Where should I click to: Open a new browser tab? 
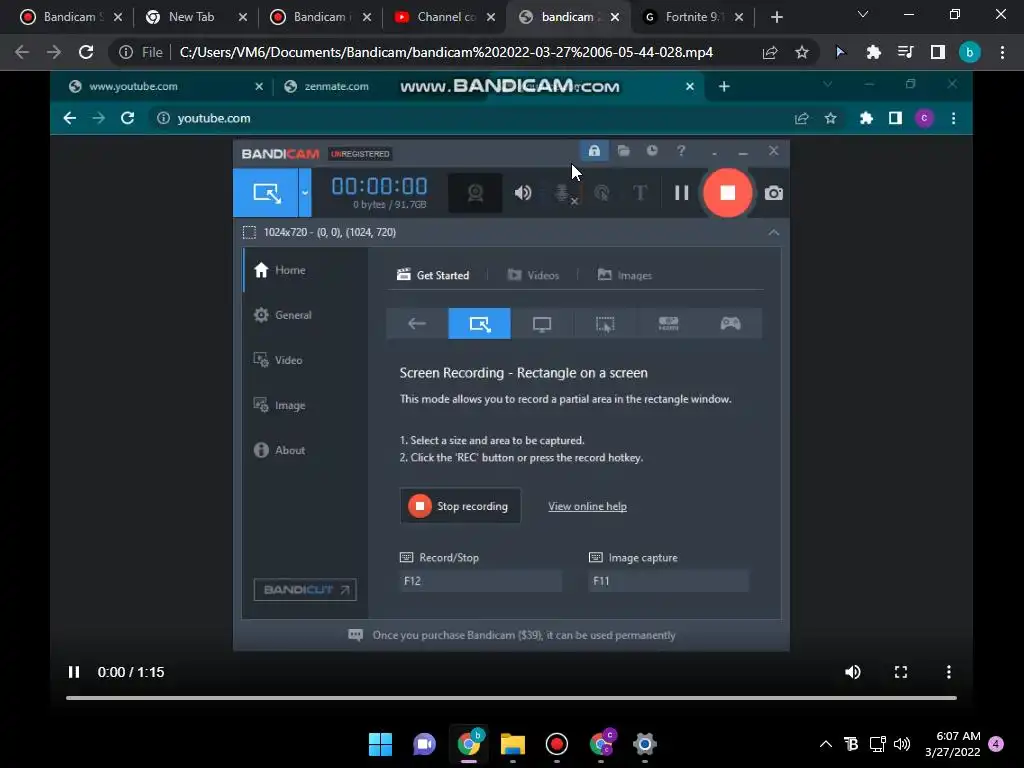(776, 17)
